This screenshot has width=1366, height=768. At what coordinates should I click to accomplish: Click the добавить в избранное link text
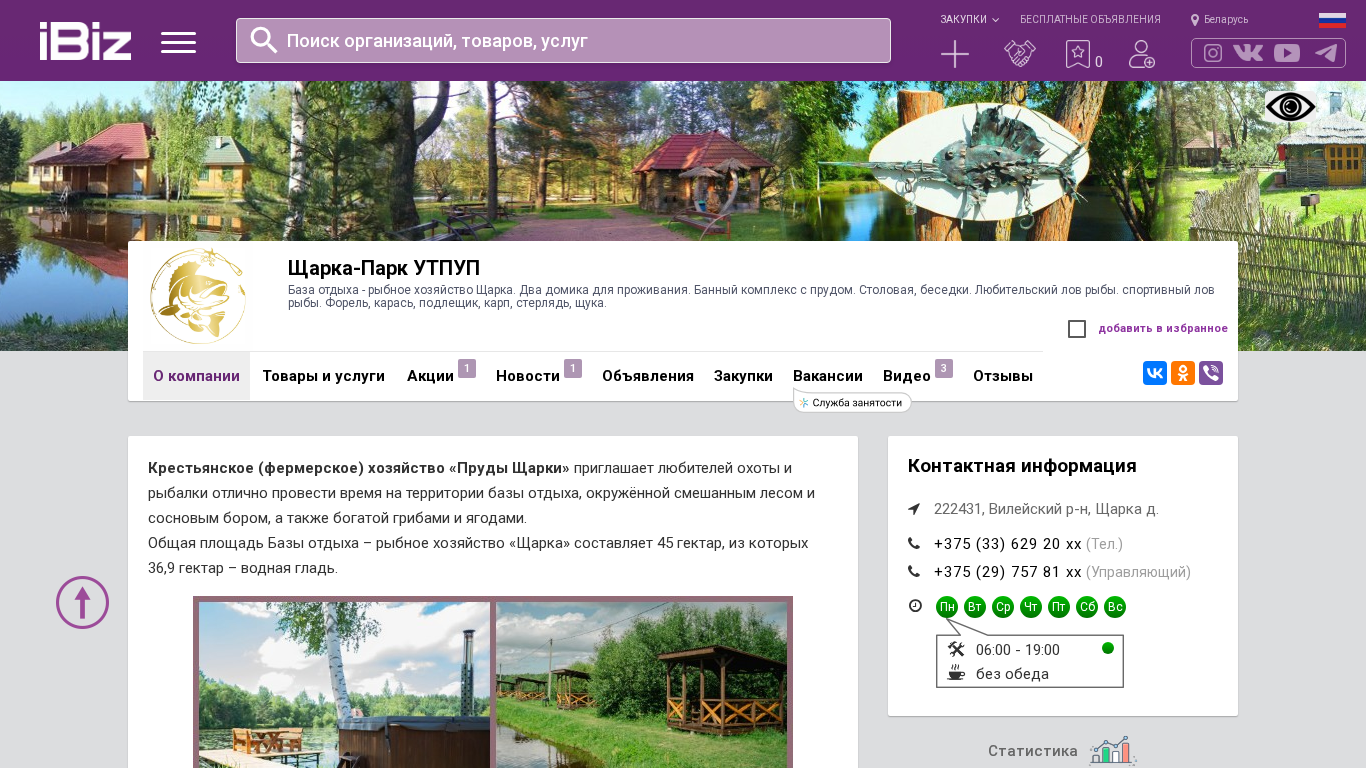1163,329
